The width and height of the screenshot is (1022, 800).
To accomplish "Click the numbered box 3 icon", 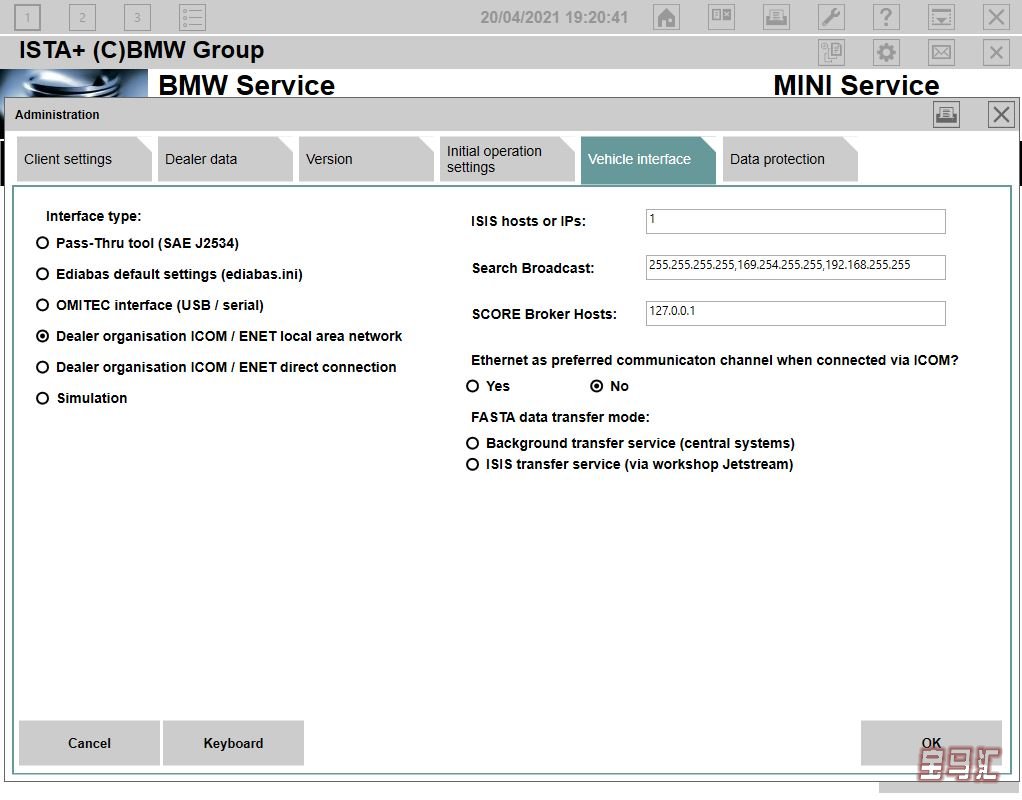I will 137,18.
